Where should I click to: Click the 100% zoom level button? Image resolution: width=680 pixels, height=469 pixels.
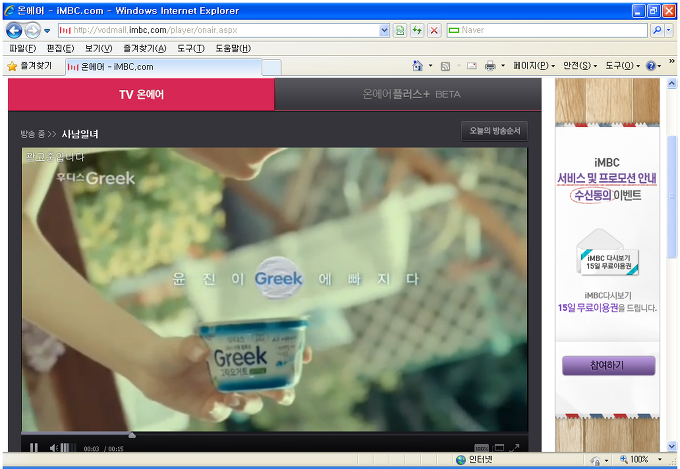tap(634, 459)
